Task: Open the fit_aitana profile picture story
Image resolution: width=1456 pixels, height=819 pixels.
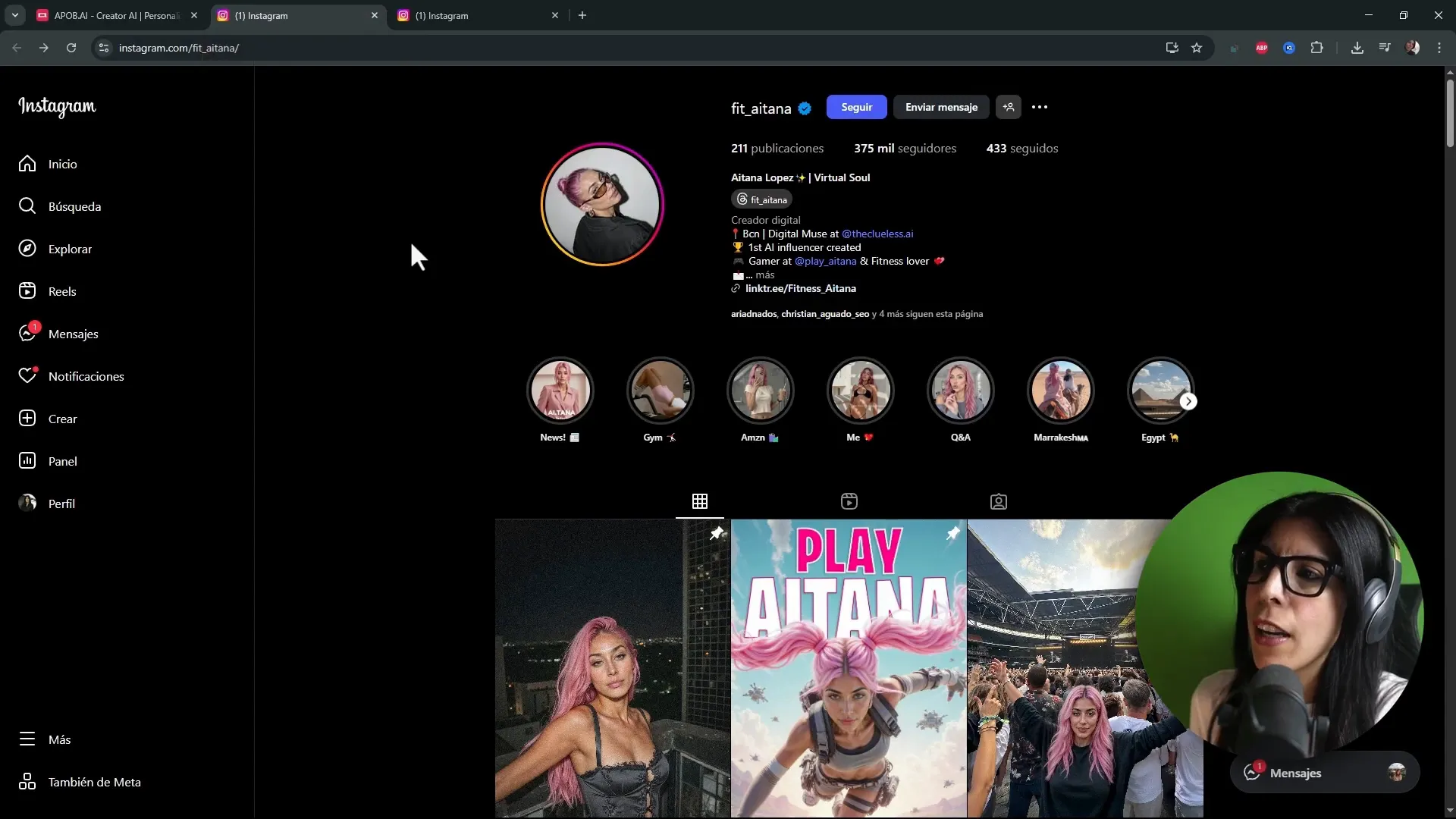Action: tap(602, 205)
